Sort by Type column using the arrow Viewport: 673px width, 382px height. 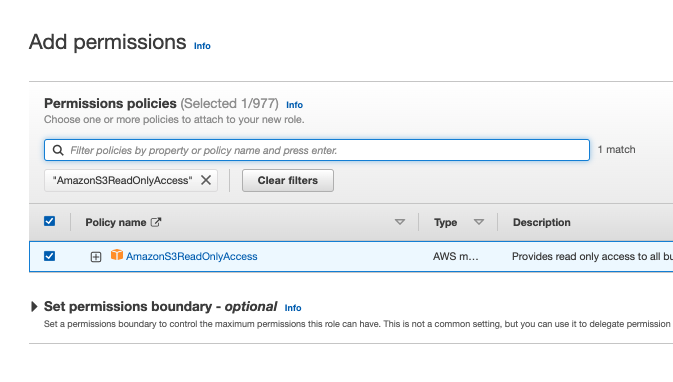point(479,222)
